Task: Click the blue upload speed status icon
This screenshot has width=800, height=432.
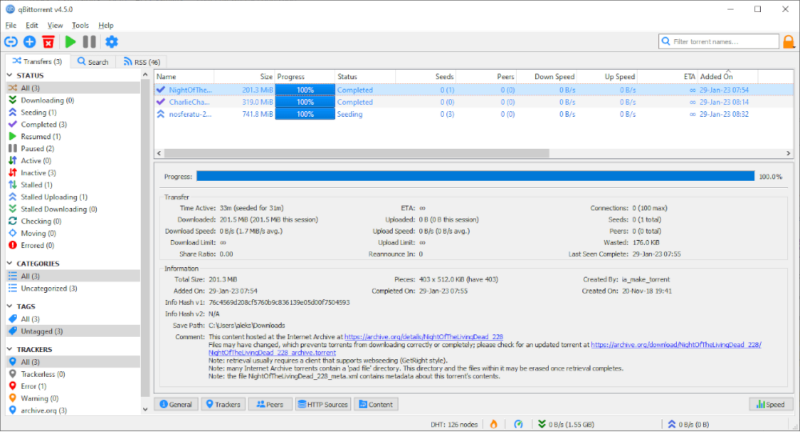Action: [x=671, y=424]
